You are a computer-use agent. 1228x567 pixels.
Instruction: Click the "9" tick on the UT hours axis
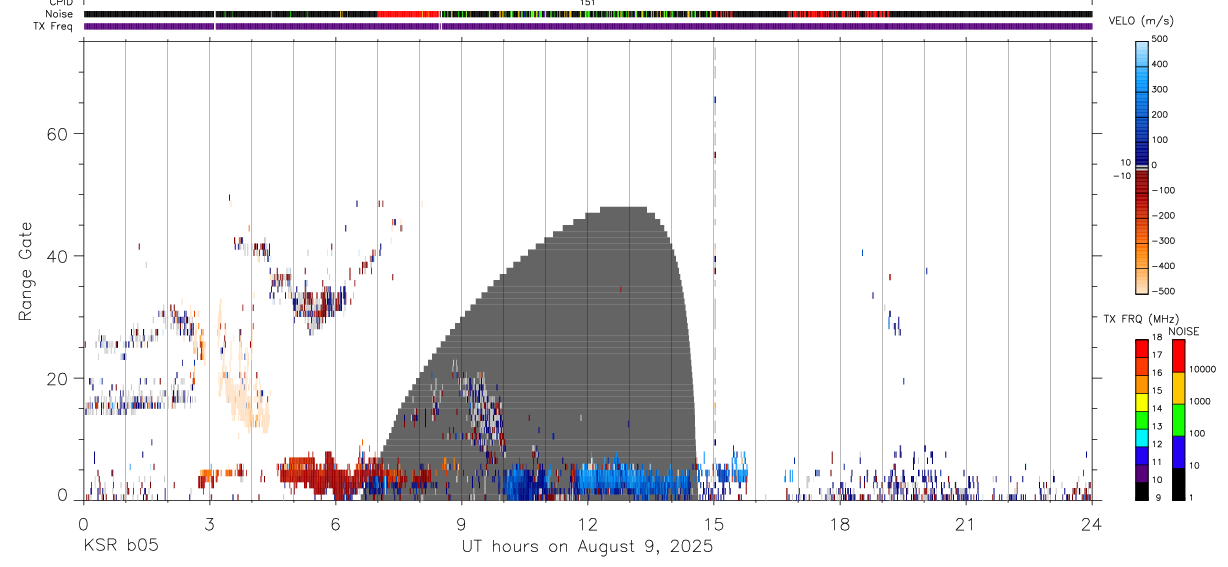pos(461,523)
